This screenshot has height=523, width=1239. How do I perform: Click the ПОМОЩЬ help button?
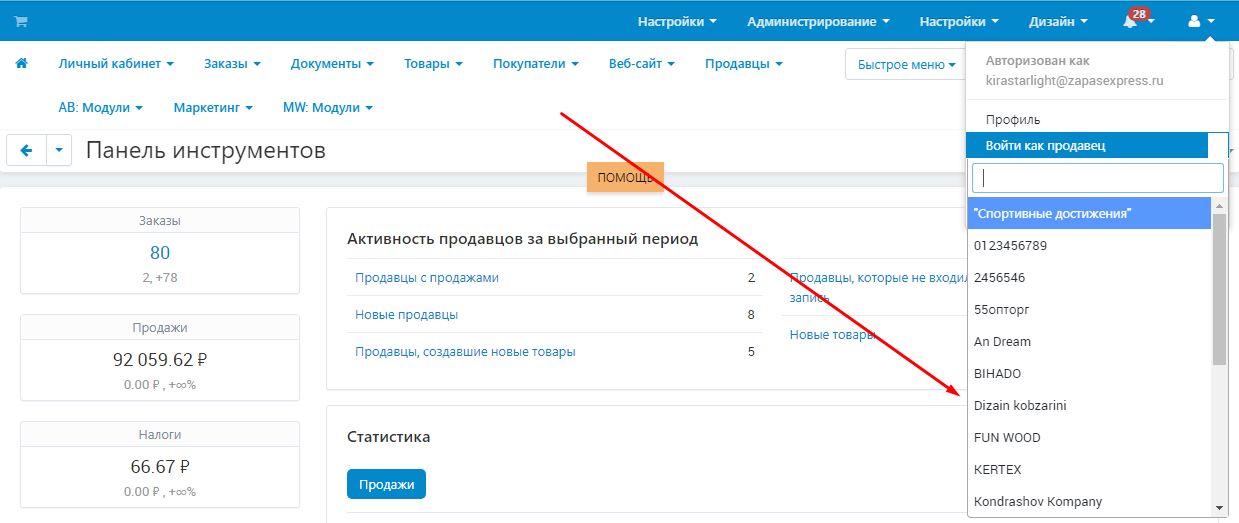[625, 177]
